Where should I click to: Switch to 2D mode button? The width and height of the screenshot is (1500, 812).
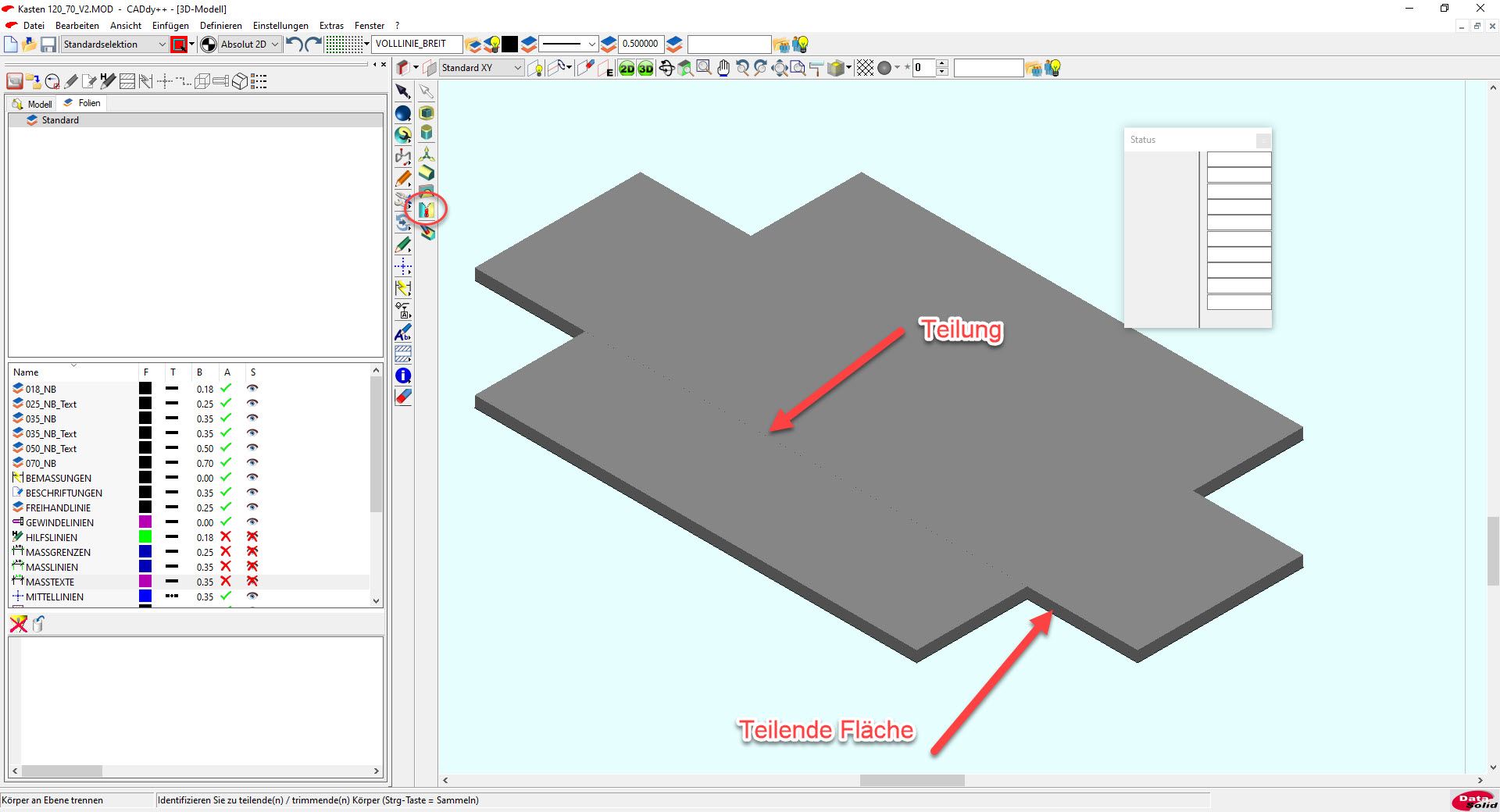[x=627, y=69]
